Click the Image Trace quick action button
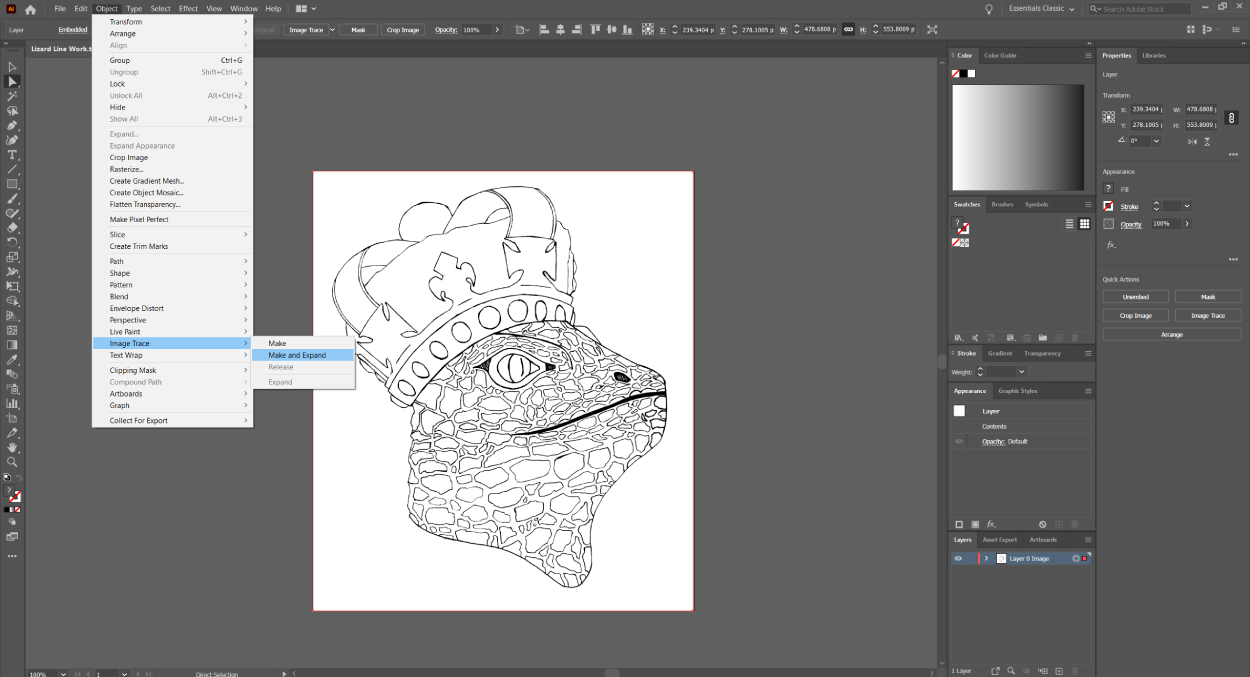This screenshot has height=677, width=1250. coord(1207,315)
